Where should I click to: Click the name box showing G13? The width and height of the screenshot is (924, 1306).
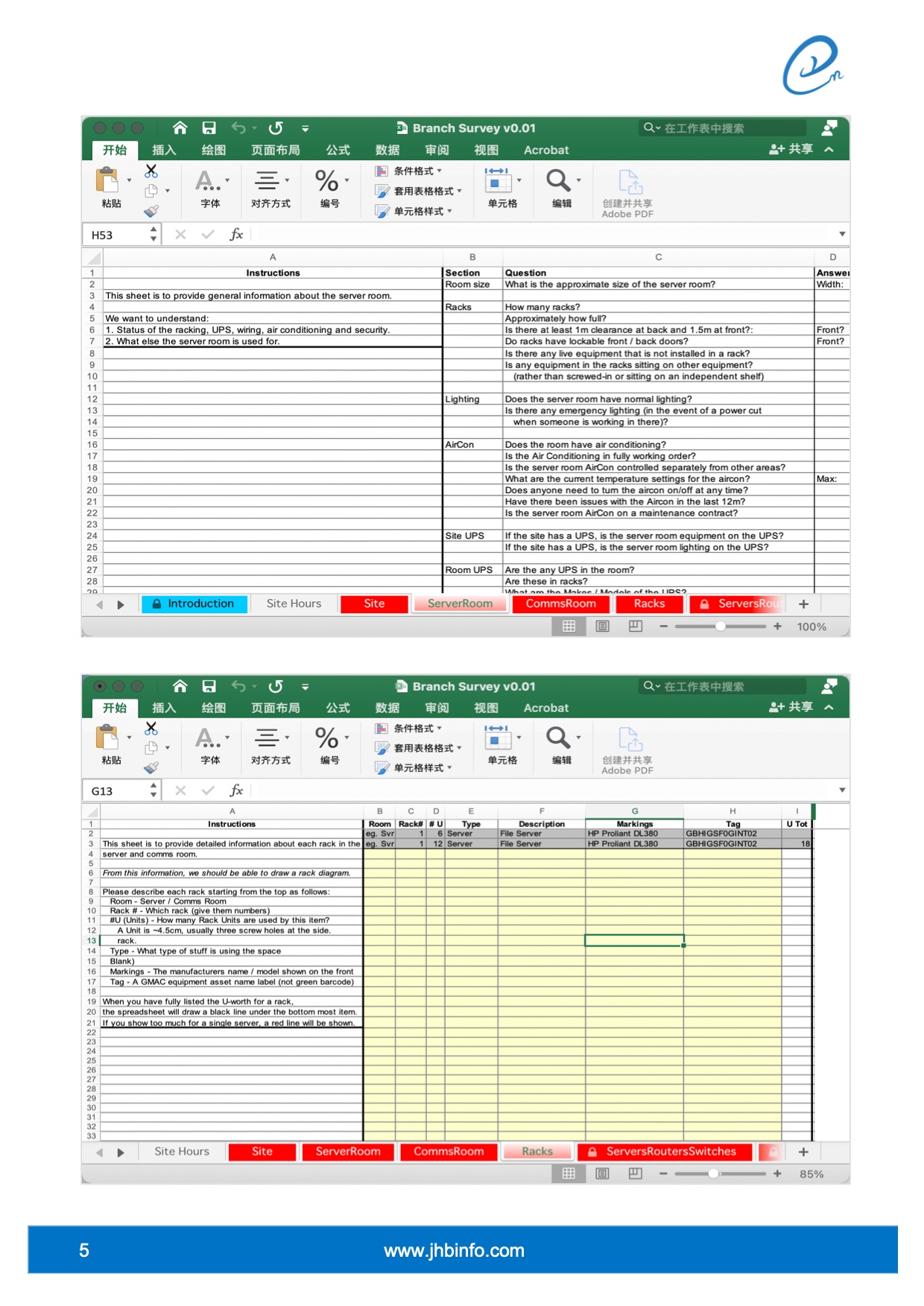click(x=118, y=790)
